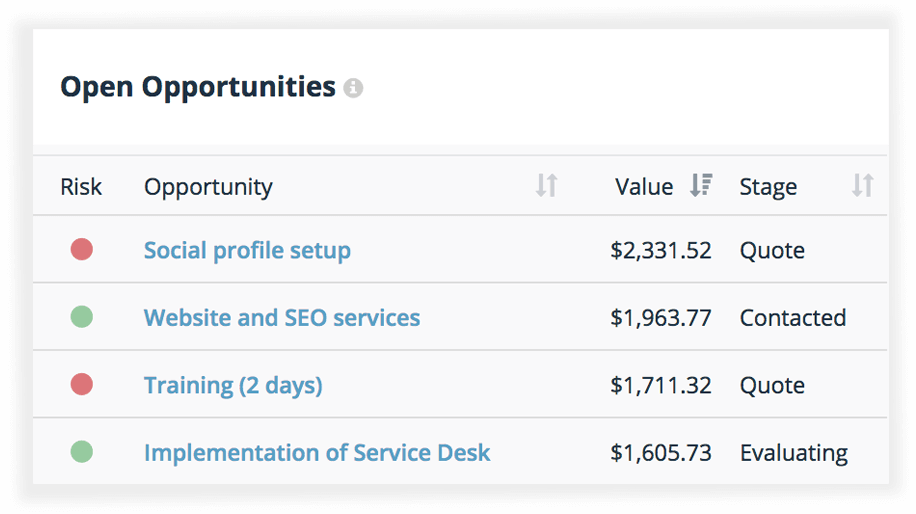Screen dimensions: 916x514
Task: Open Implementation of Service Desk opportunity
Action: 317,453
